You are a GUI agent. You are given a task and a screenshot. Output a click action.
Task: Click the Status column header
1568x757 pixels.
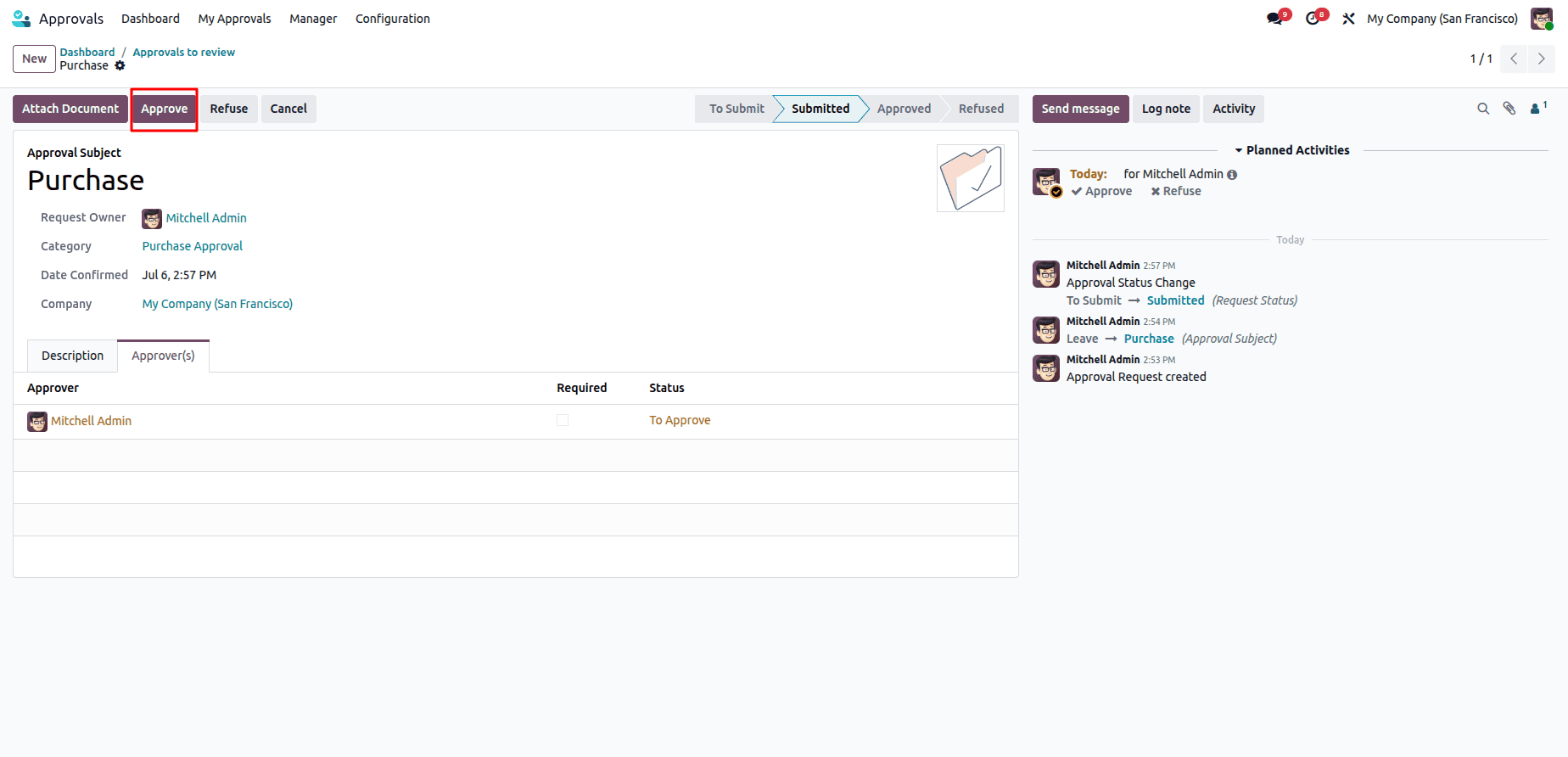click(x=667, y=388)
